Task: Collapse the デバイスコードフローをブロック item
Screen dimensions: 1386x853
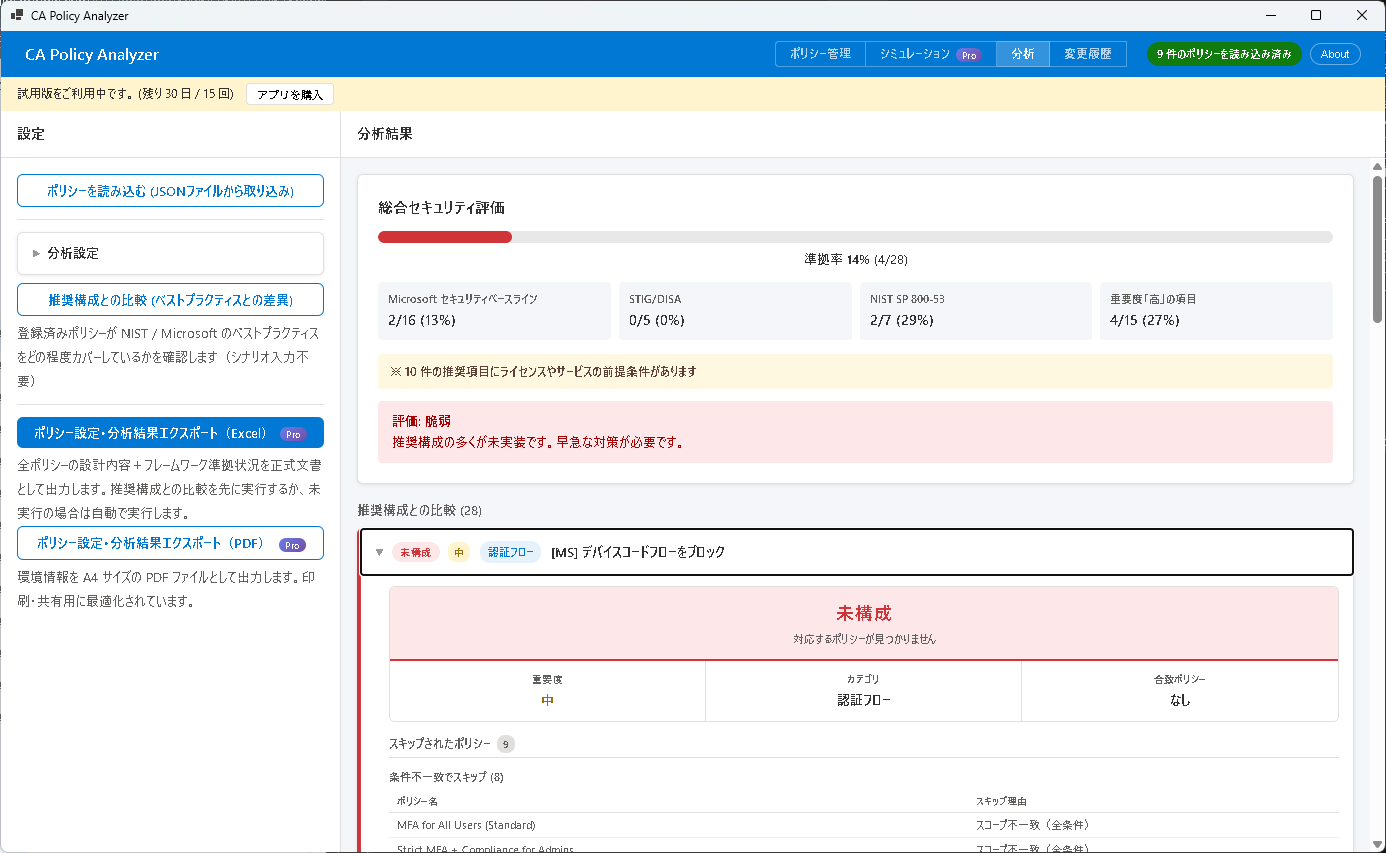Action: 379,552
